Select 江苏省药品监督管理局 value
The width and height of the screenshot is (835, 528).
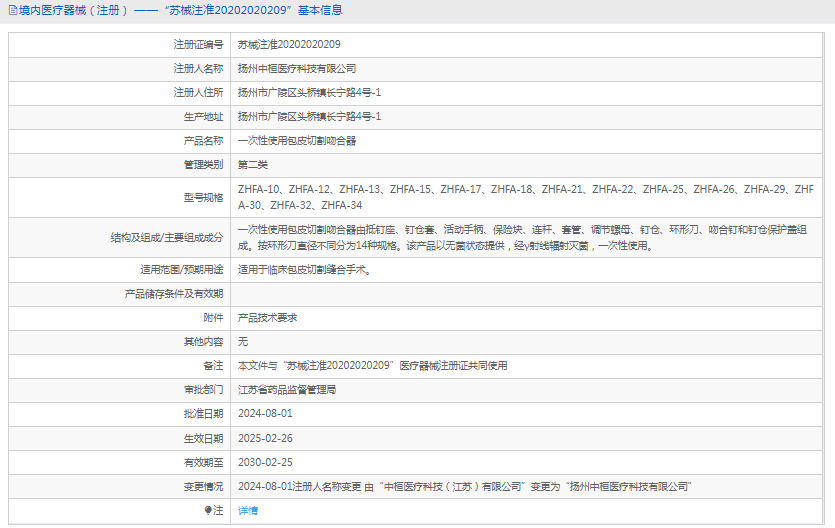287,390
